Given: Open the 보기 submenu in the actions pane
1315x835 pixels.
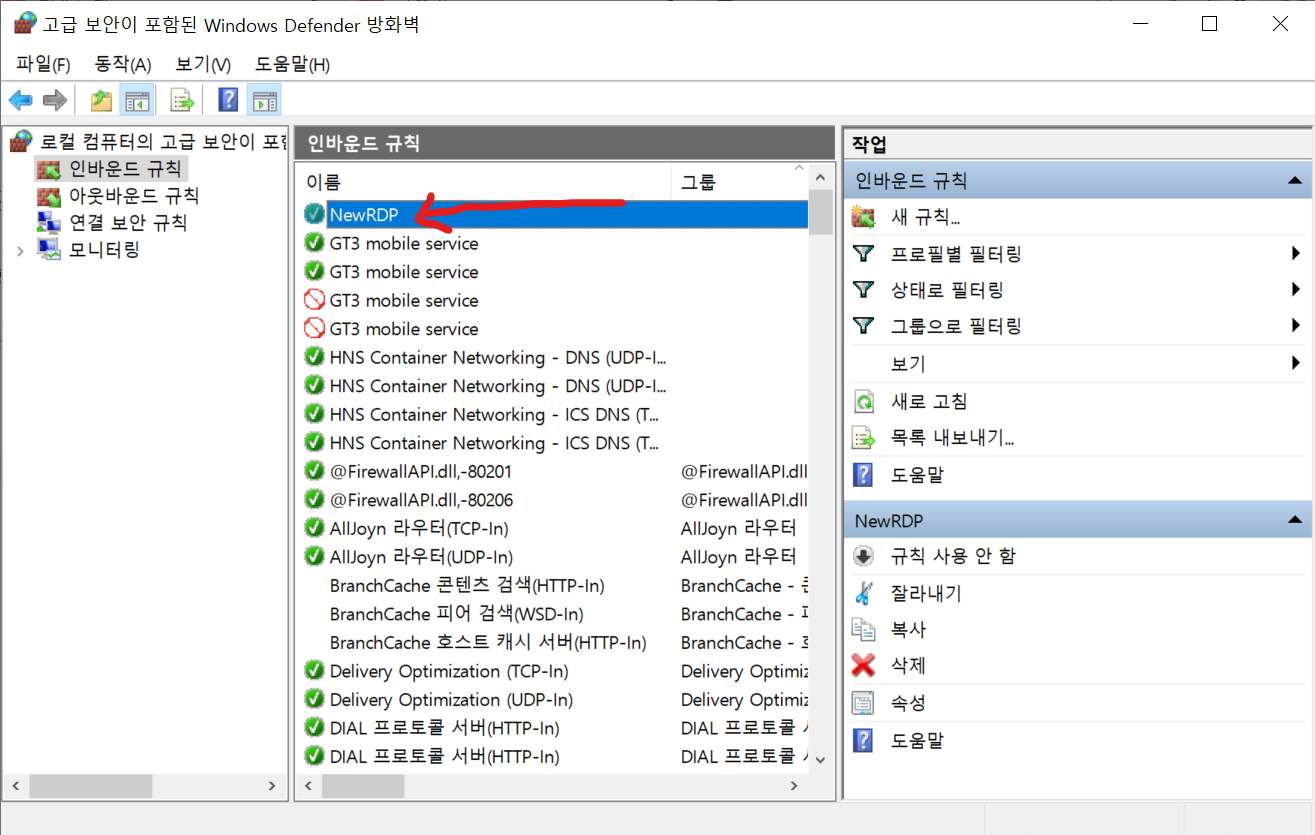Looking at the screenshot, I should [x=1075, y=363].
